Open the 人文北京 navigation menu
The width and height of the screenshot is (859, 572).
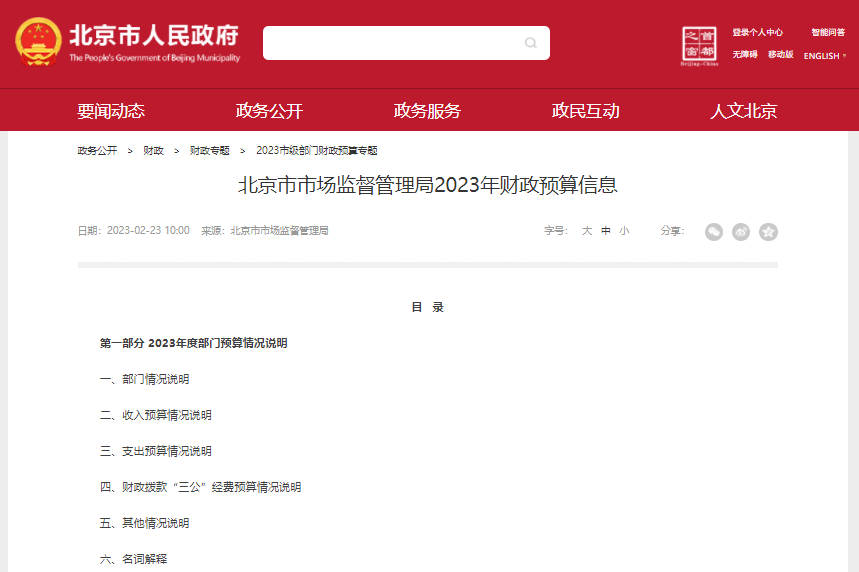coord(743,111)
